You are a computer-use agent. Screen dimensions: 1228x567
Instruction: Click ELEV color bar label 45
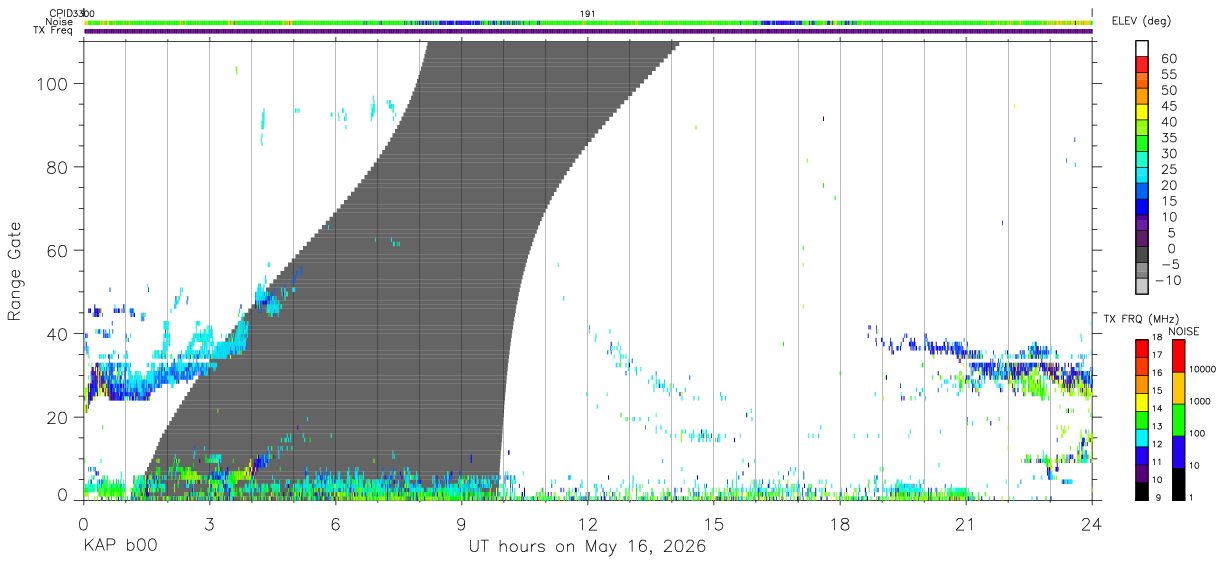point(1169,106)
